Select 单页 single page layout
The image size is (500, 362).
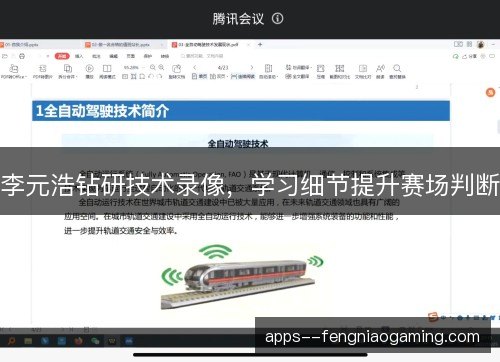[x=200, y=76]
